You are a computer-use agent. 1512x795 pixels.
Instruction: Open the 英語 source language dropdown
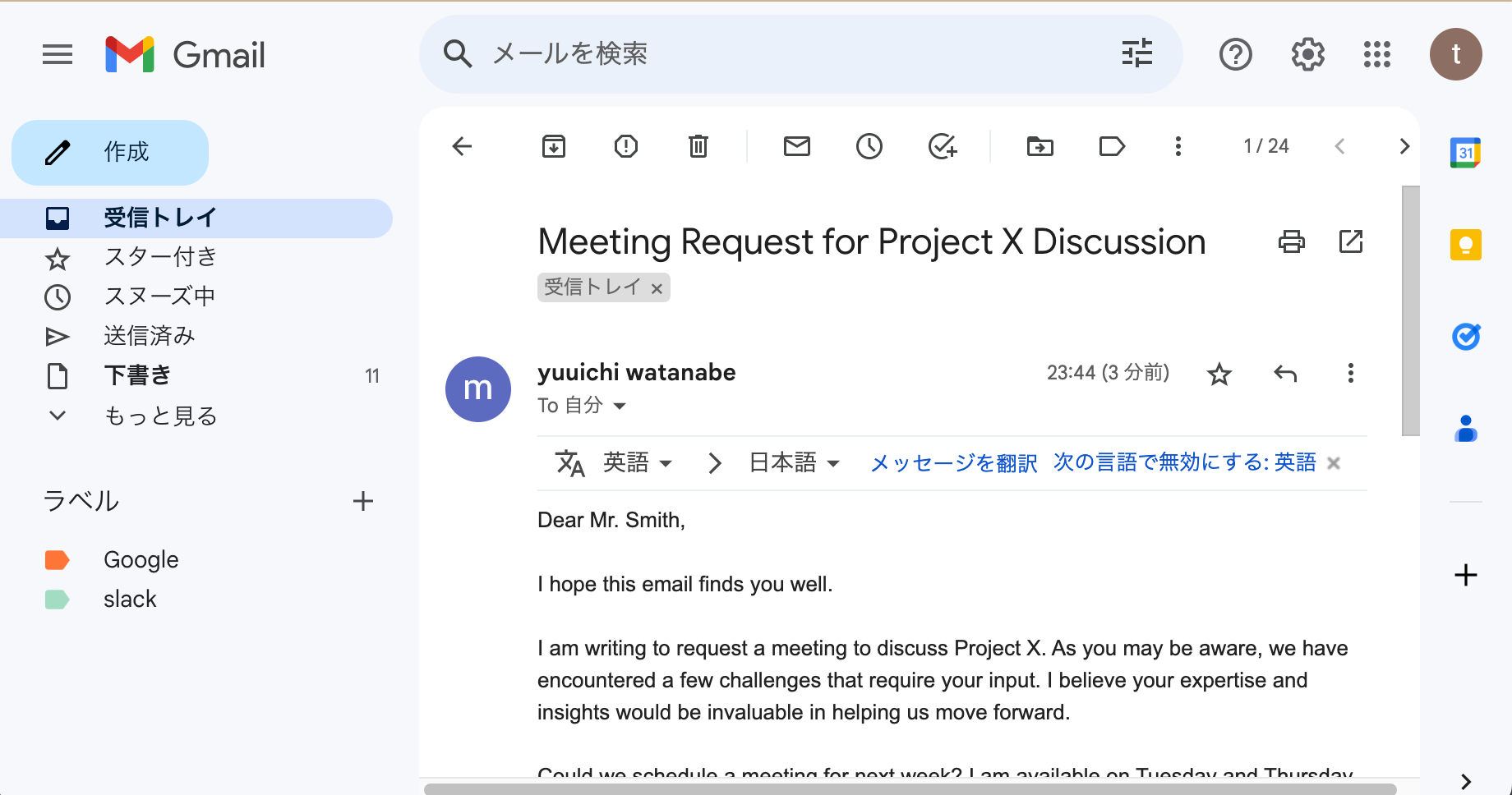638,463
